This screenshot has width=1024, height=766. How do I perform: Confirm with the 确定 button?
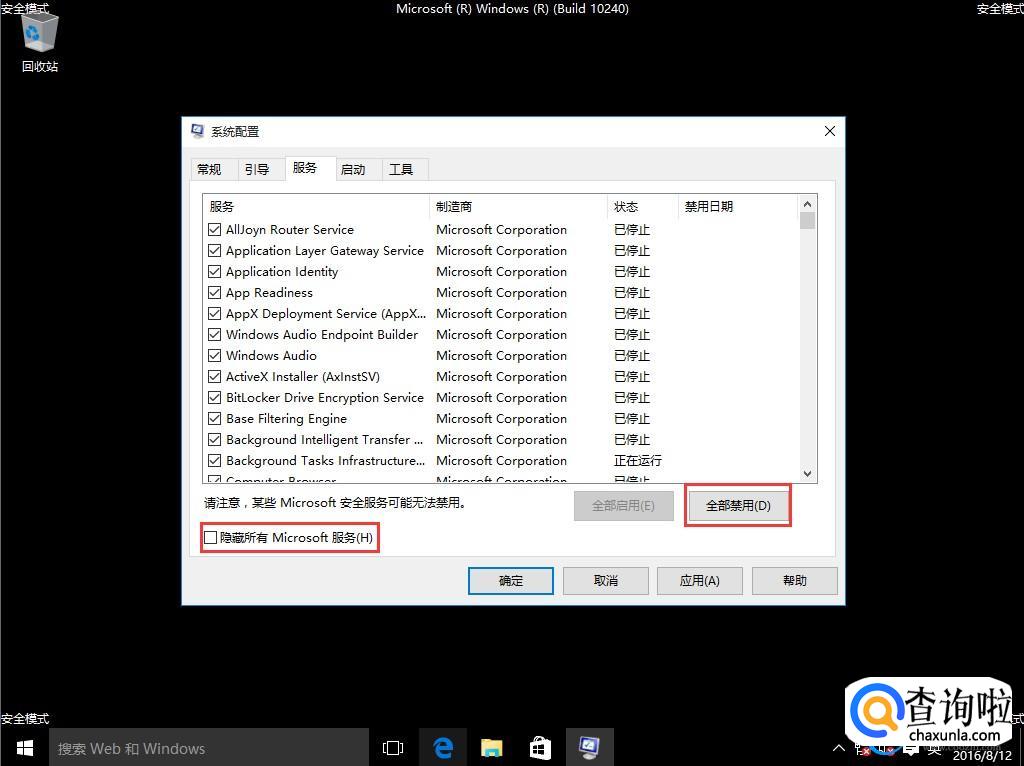coord(511,581)
